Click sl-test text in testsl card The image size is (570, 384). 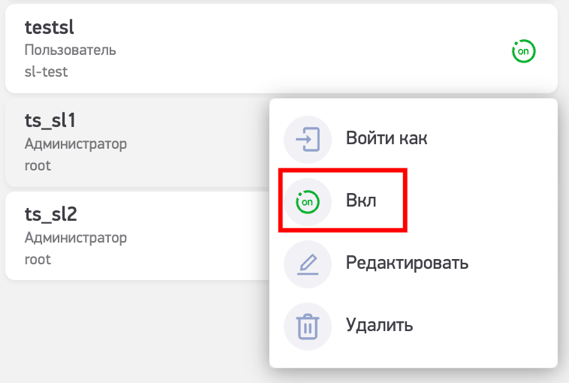tap(46, 72)
